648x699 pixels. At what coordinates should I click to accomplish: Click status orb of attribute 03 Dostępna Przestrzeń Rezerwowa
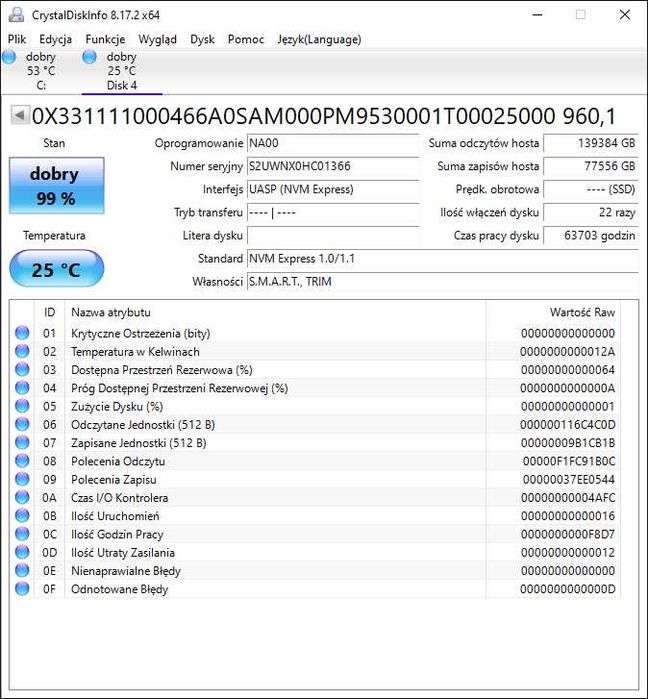coord(22,370)
